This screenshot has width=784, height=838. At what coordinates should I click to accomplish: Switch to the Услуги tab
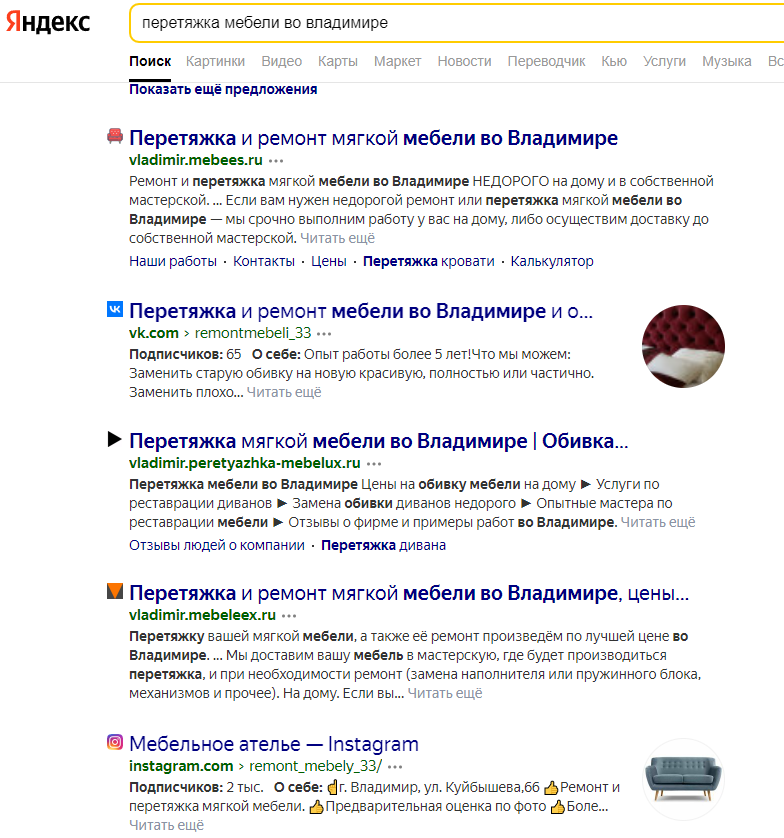click(664, 61)
